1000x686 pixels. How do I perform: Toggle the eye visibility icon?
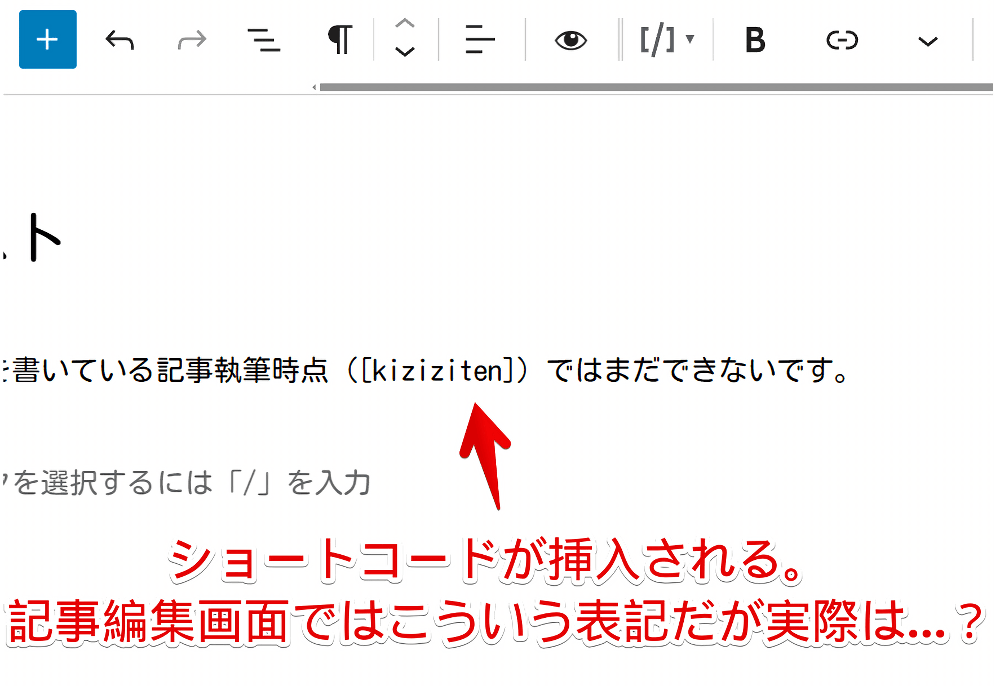pos(570,40)
